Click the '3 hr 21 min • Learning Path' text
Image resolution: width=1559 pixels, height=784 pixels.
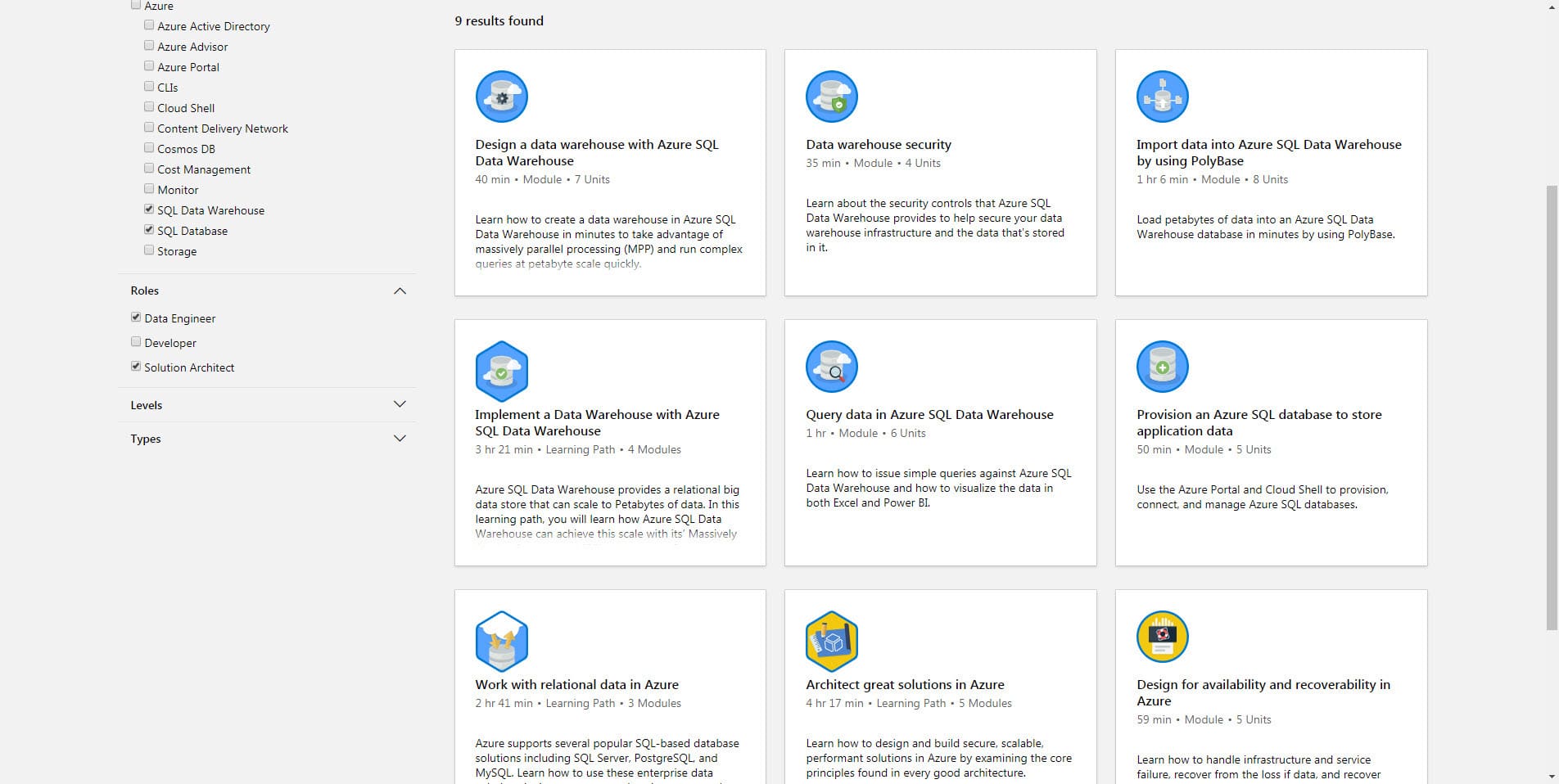click(545, 449)
